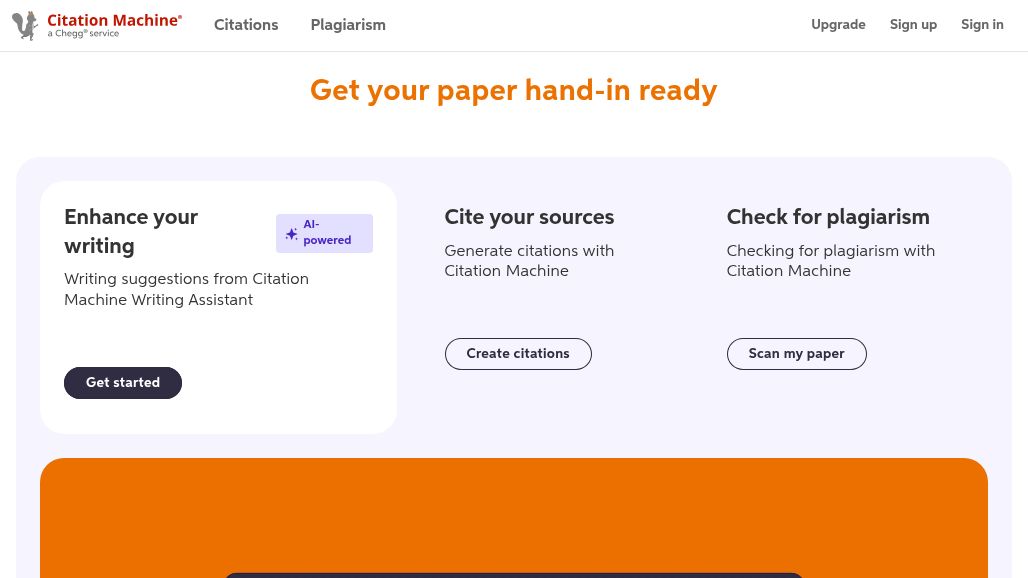The image size is (1028, 578).
Task: Click the "Check for plagiarism" heading
Action: [828, 217]
